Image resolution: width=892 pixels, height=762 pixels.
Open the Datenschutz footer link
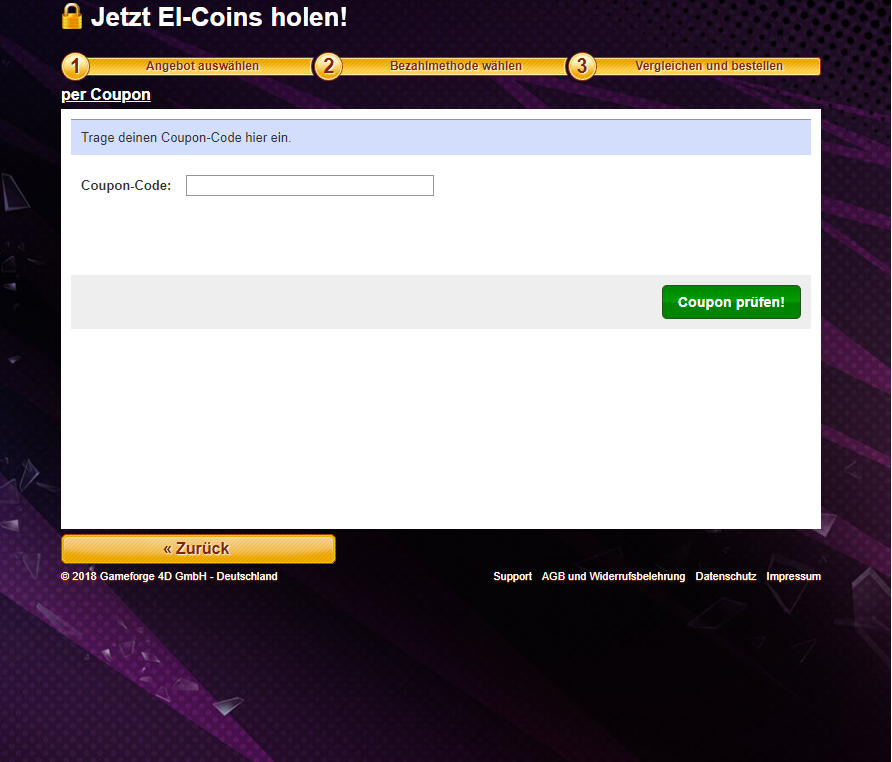tap(726, 576)
